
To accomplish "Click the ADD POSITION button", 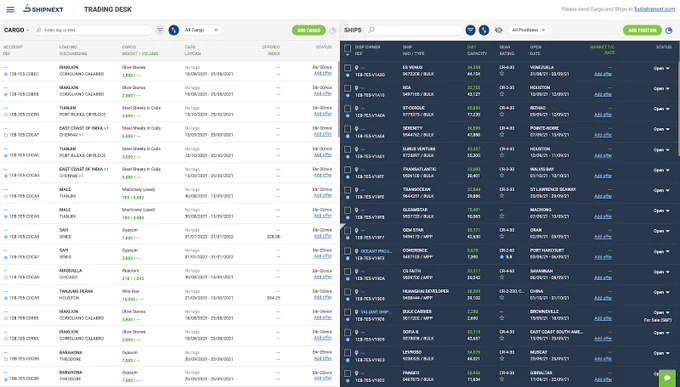I will pos(642,30).
